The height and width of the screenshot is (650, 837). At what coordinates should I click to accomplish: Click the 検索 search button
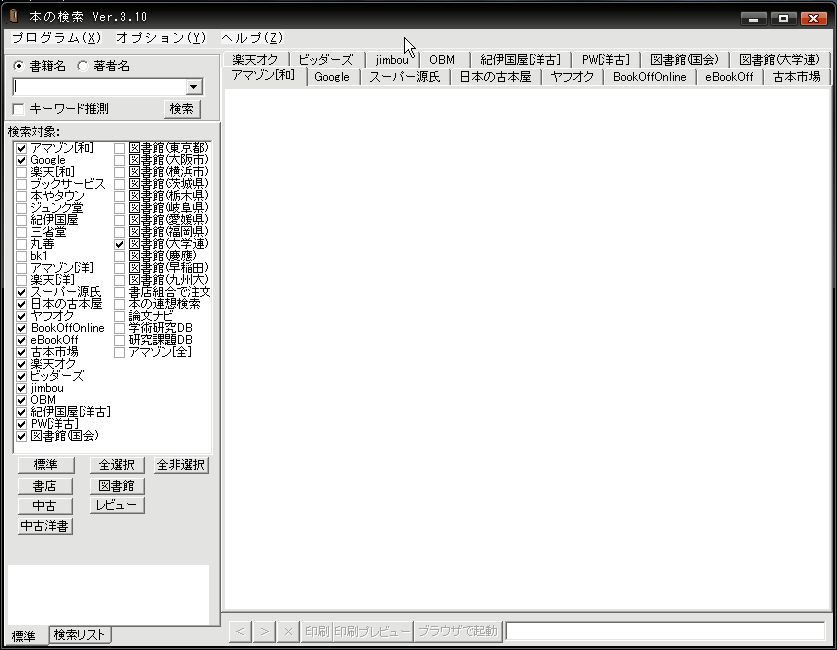[x=181, y=109]
